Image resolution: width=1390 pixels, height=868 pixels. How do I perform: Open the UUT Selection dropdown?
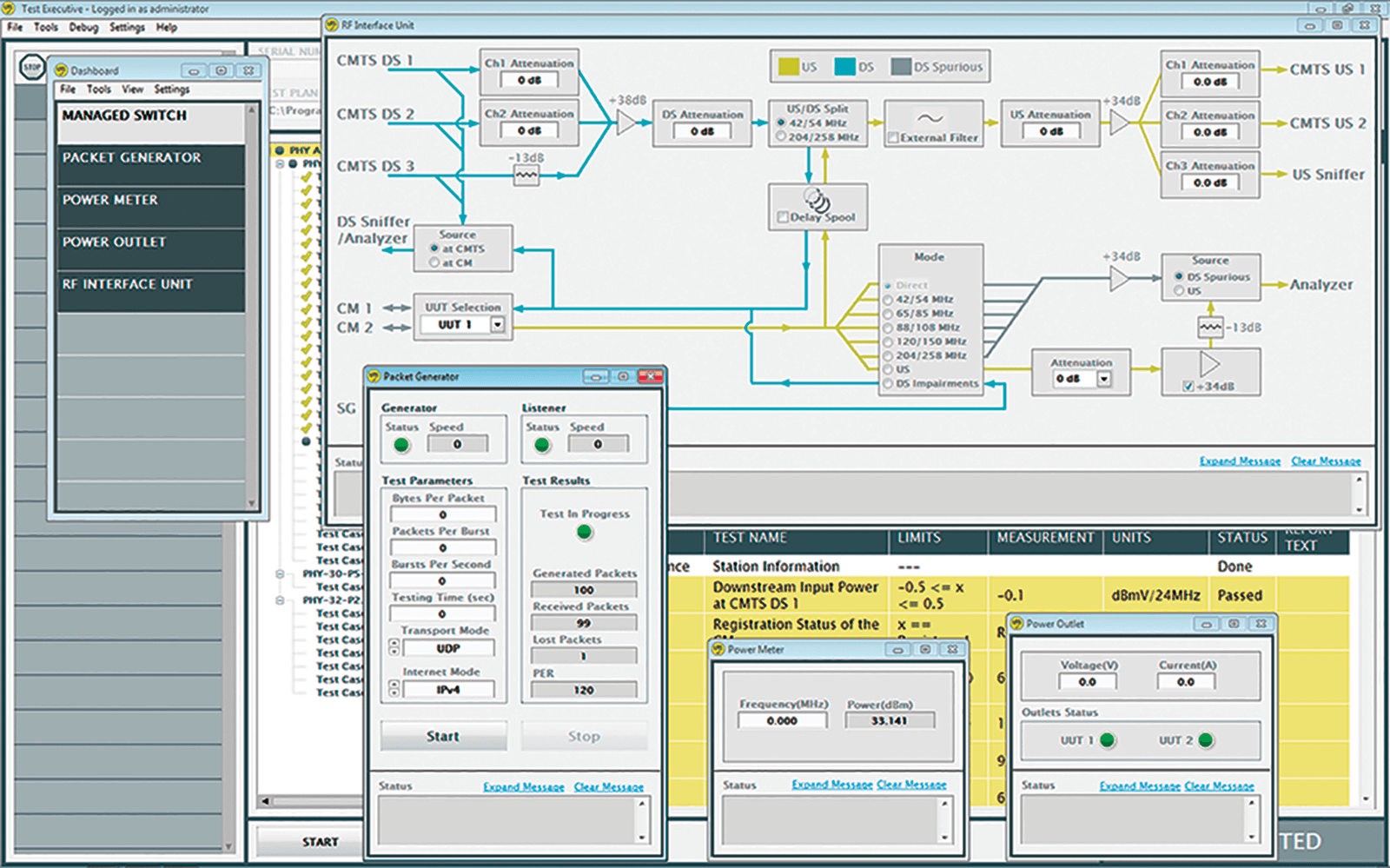coord(498,325)
